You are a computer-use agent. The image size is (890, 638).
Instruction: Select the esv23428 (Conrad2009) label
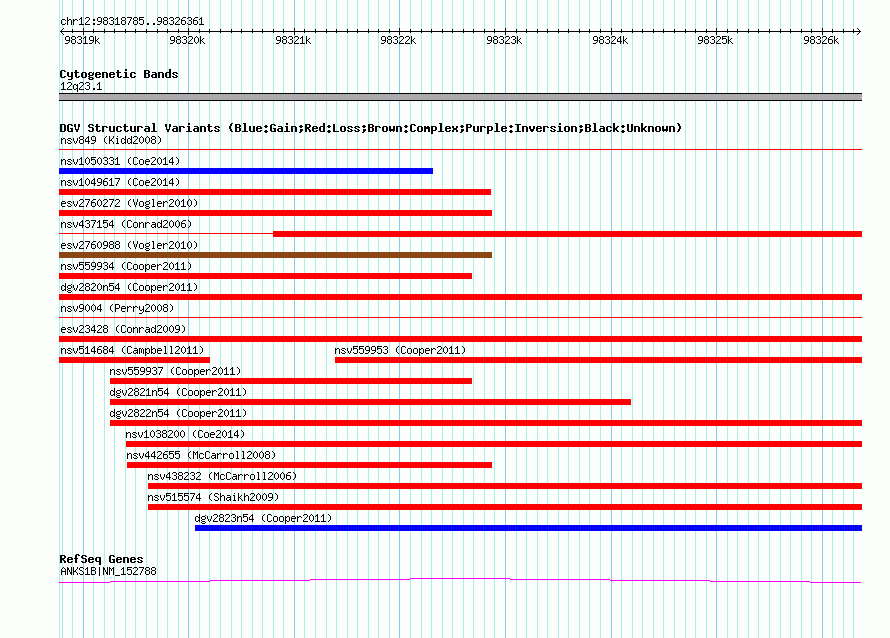[x=123, y=329]
